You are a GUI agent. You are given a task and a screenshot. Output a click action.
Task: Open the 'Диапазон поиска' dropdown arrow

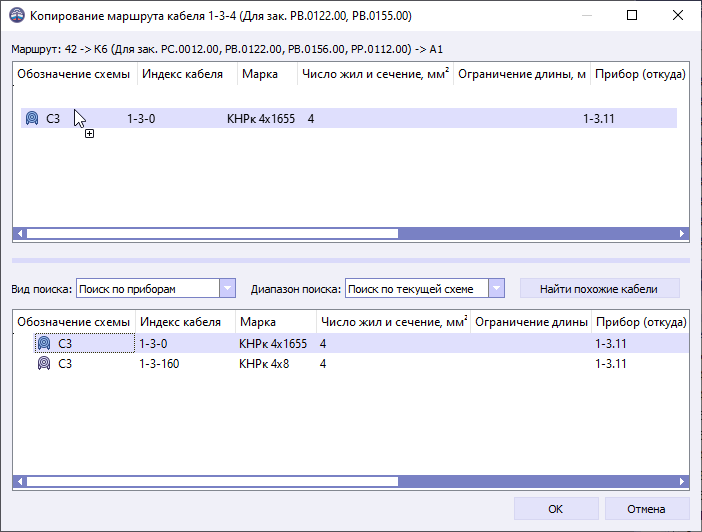tap(497, 289)
